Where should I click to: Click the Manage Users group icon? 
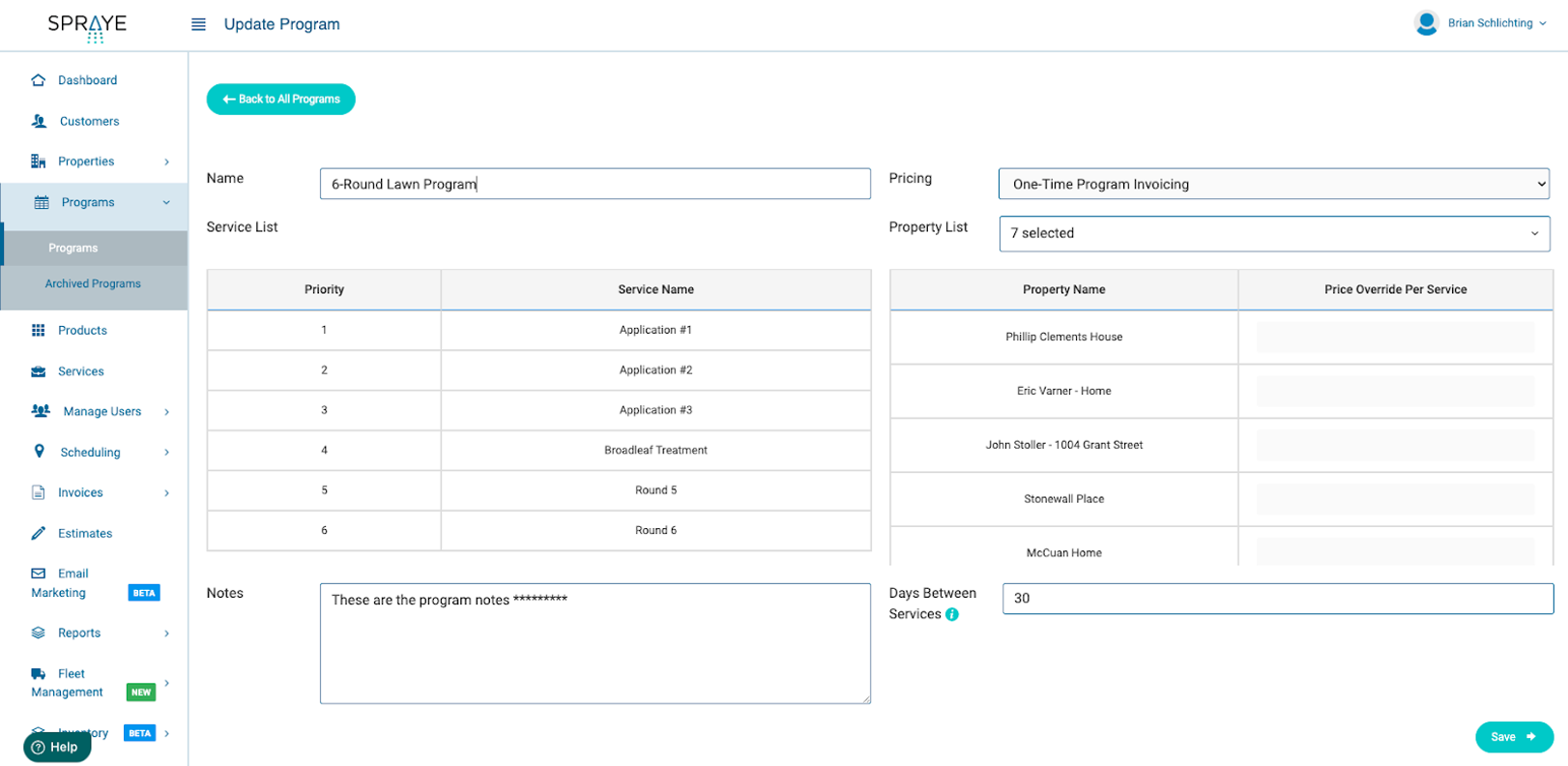41,411
